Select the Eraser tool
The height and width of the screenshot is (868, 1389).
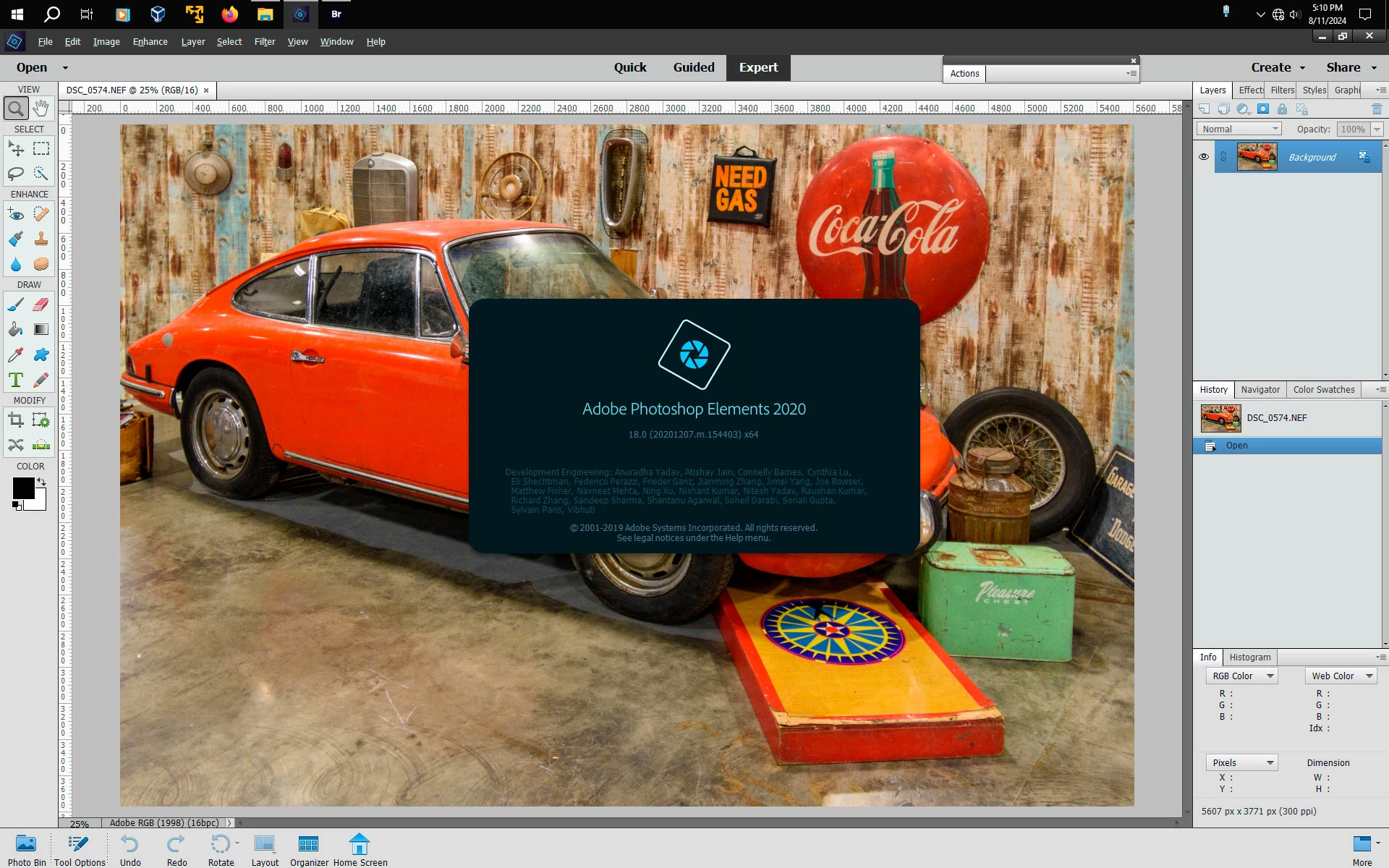41,305
